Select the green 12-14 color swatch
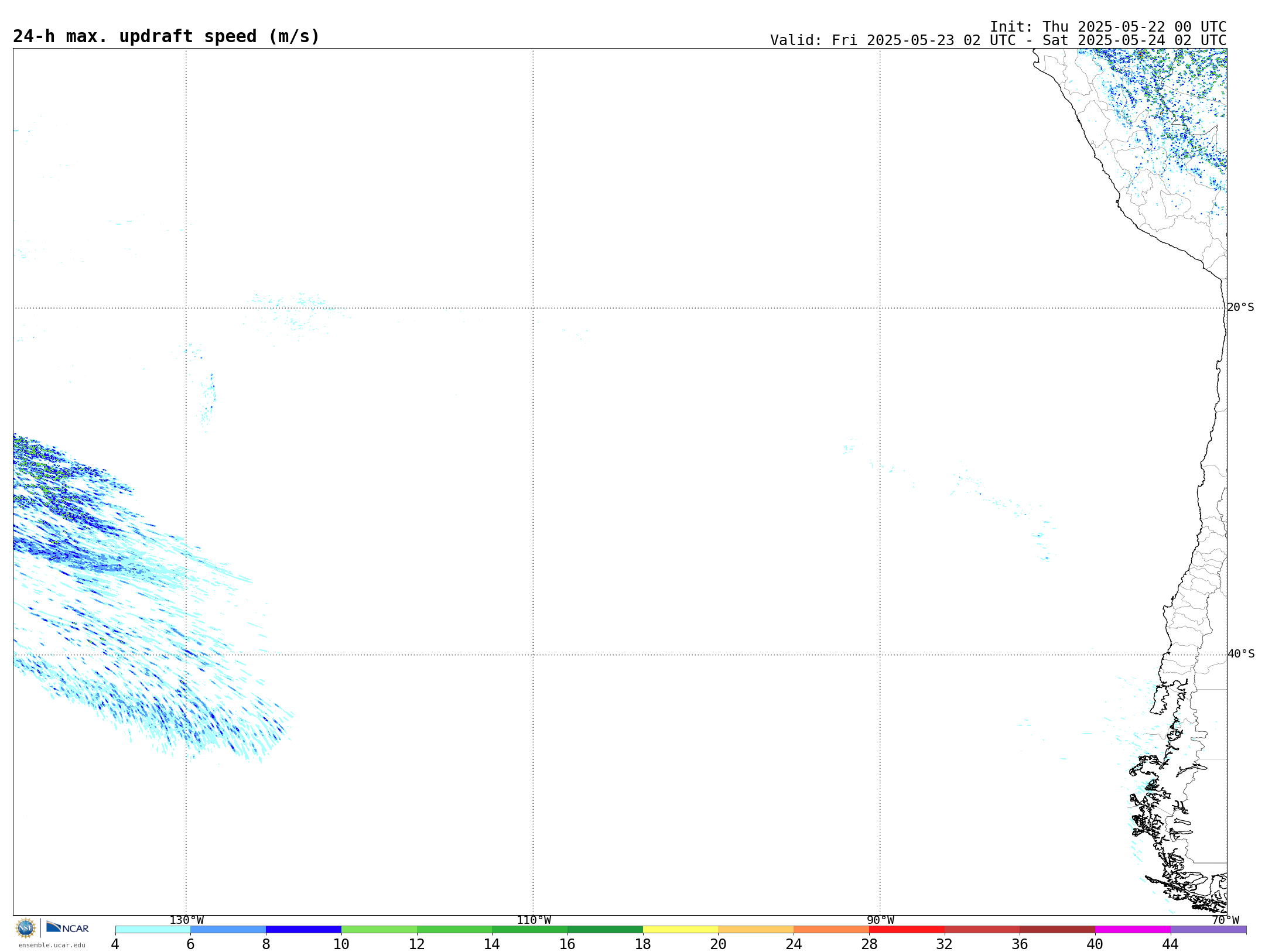The width and height of the screenshot is (1265, 952). click(454, 930)
